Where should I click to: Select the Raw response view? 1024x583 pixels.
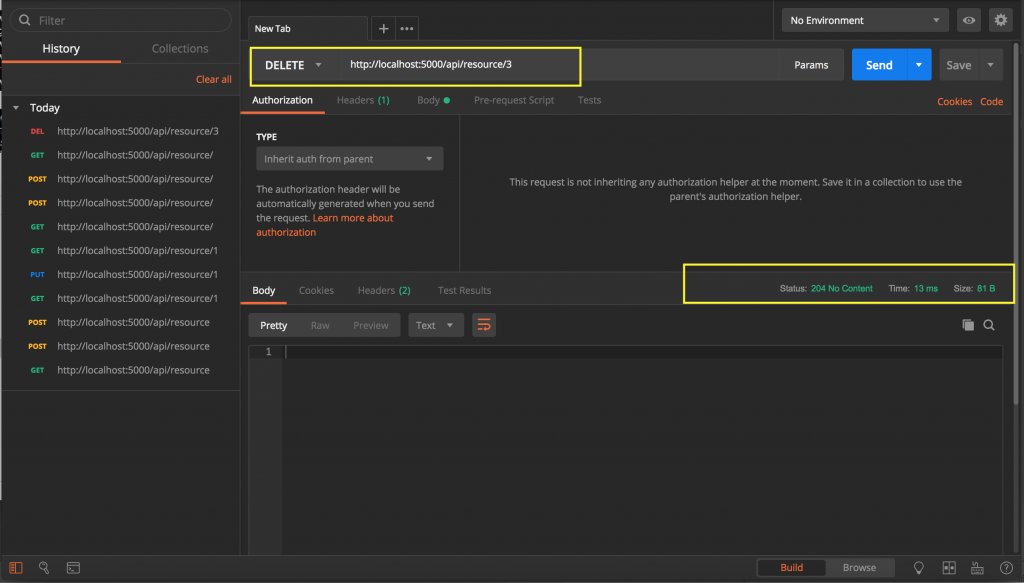(x=320, y=325)
